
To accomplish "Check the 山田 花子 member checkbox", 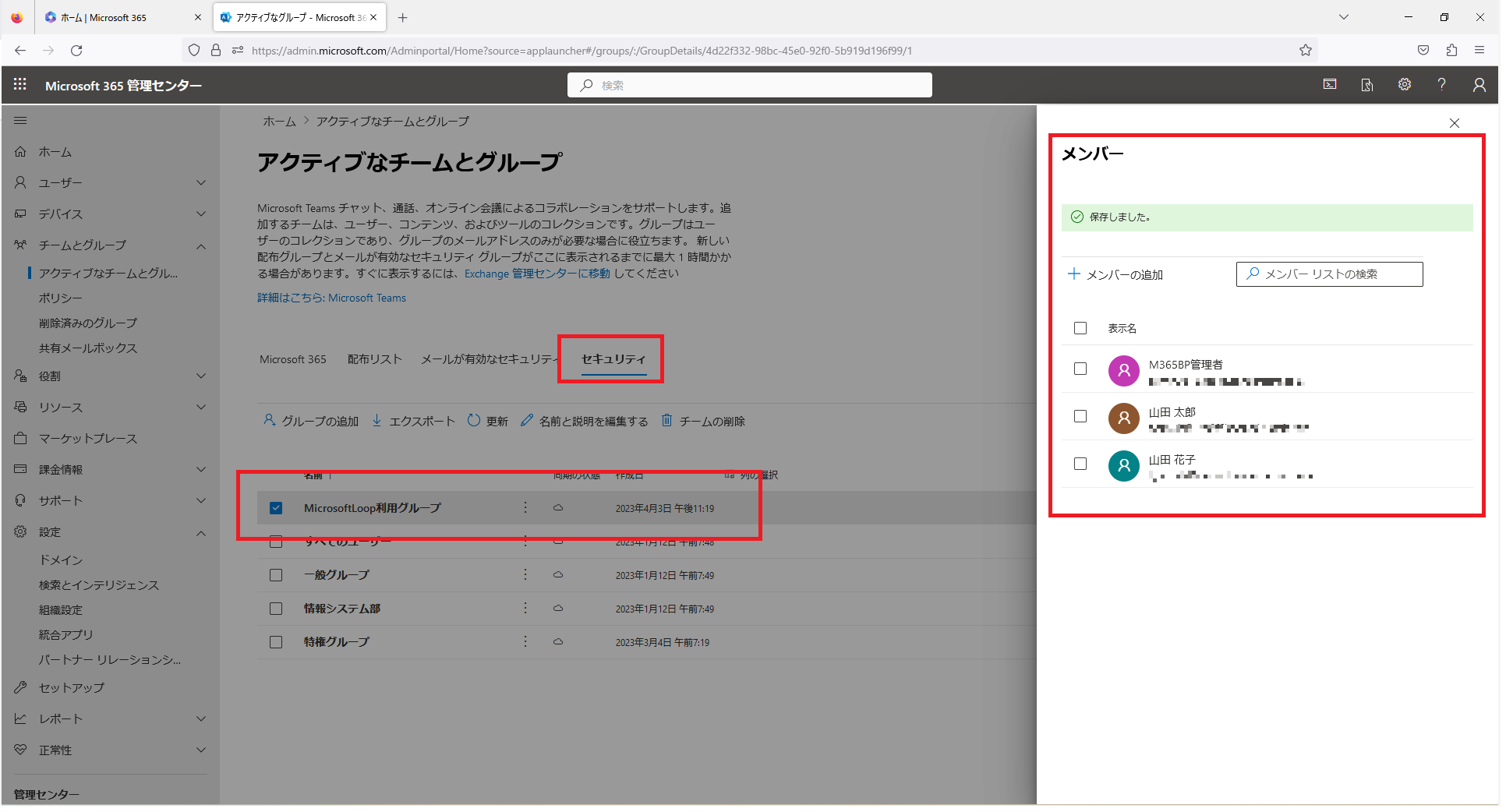I will point(1080,464).
